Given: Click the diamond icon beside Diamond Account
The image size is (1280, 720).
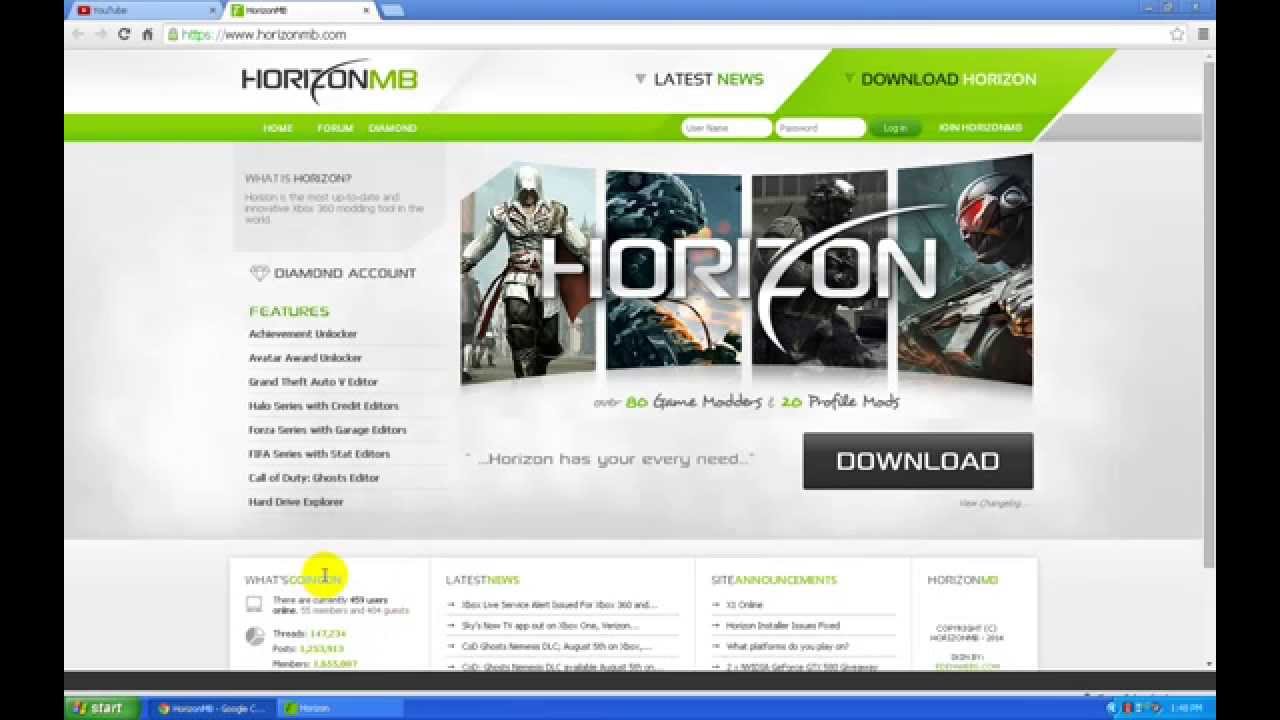Looking at the screenshot, I should (x=259, y=273).
